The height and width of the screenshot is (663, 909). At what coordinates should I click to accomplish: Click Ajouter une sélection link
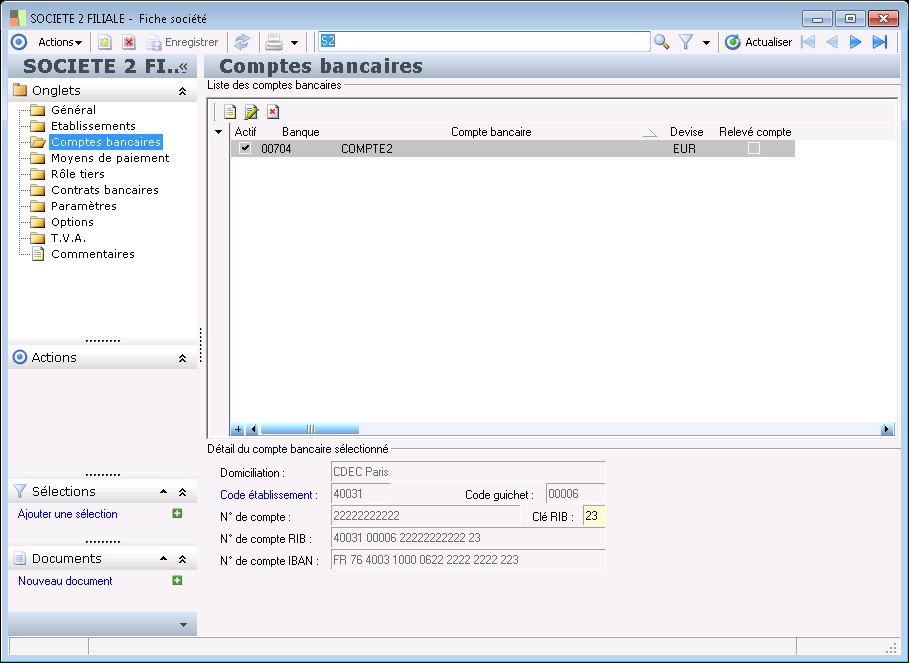click(68, 514)
